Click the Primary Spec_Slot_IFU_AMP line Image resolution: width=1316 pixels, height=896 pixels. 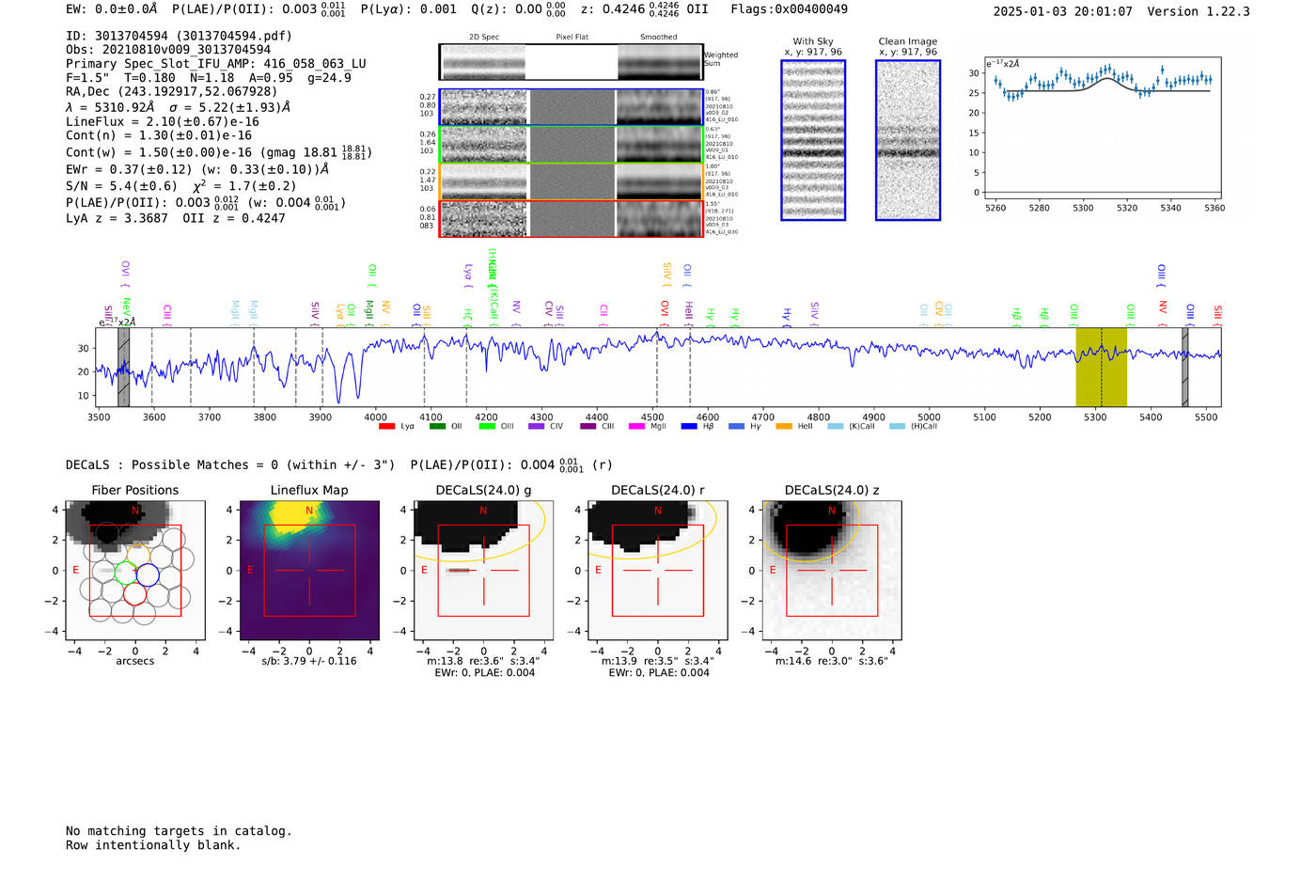[216, 64]
